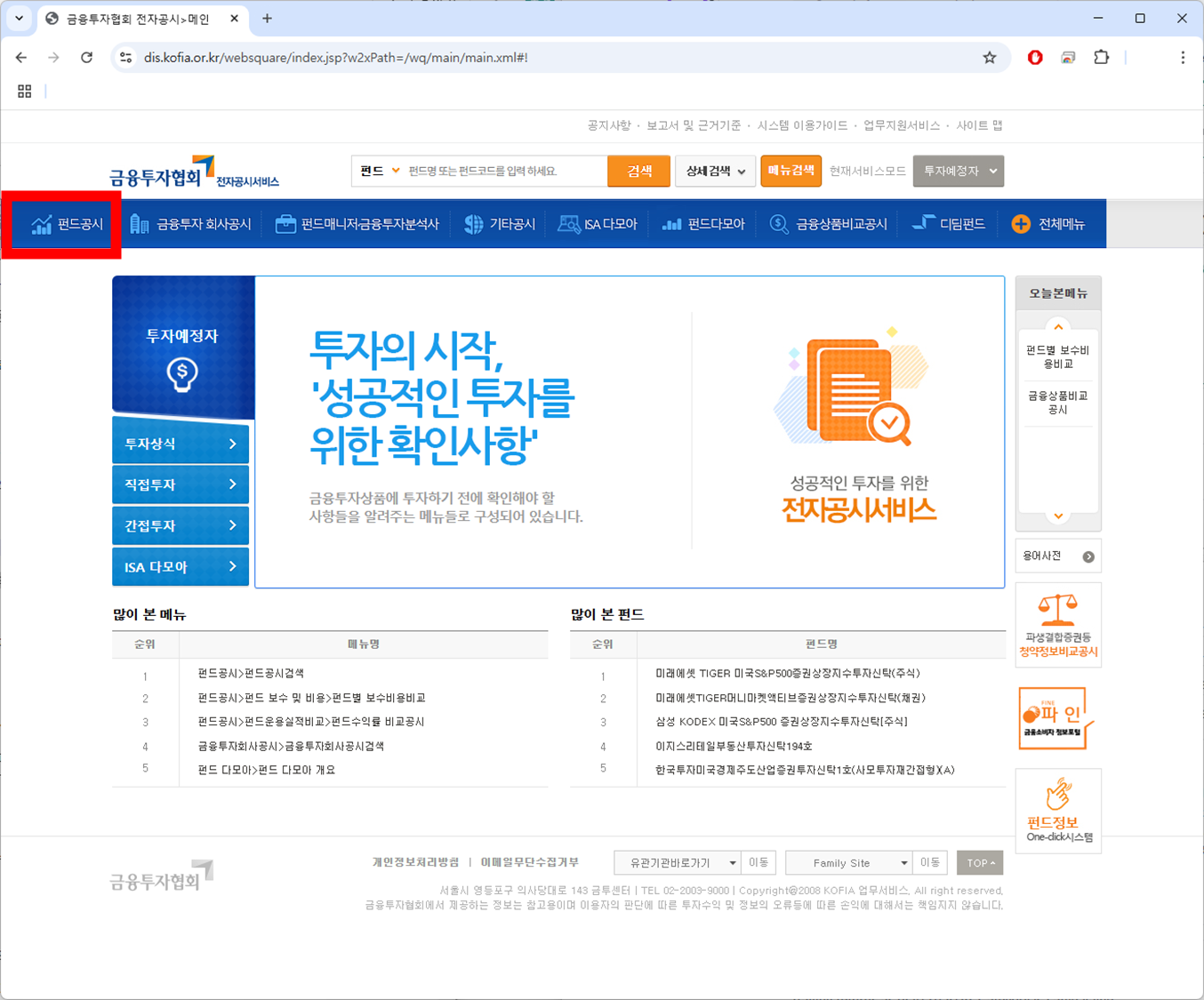Expand the Family Site dropdown
This screenshot has width=1204, height=1000.
849,862
